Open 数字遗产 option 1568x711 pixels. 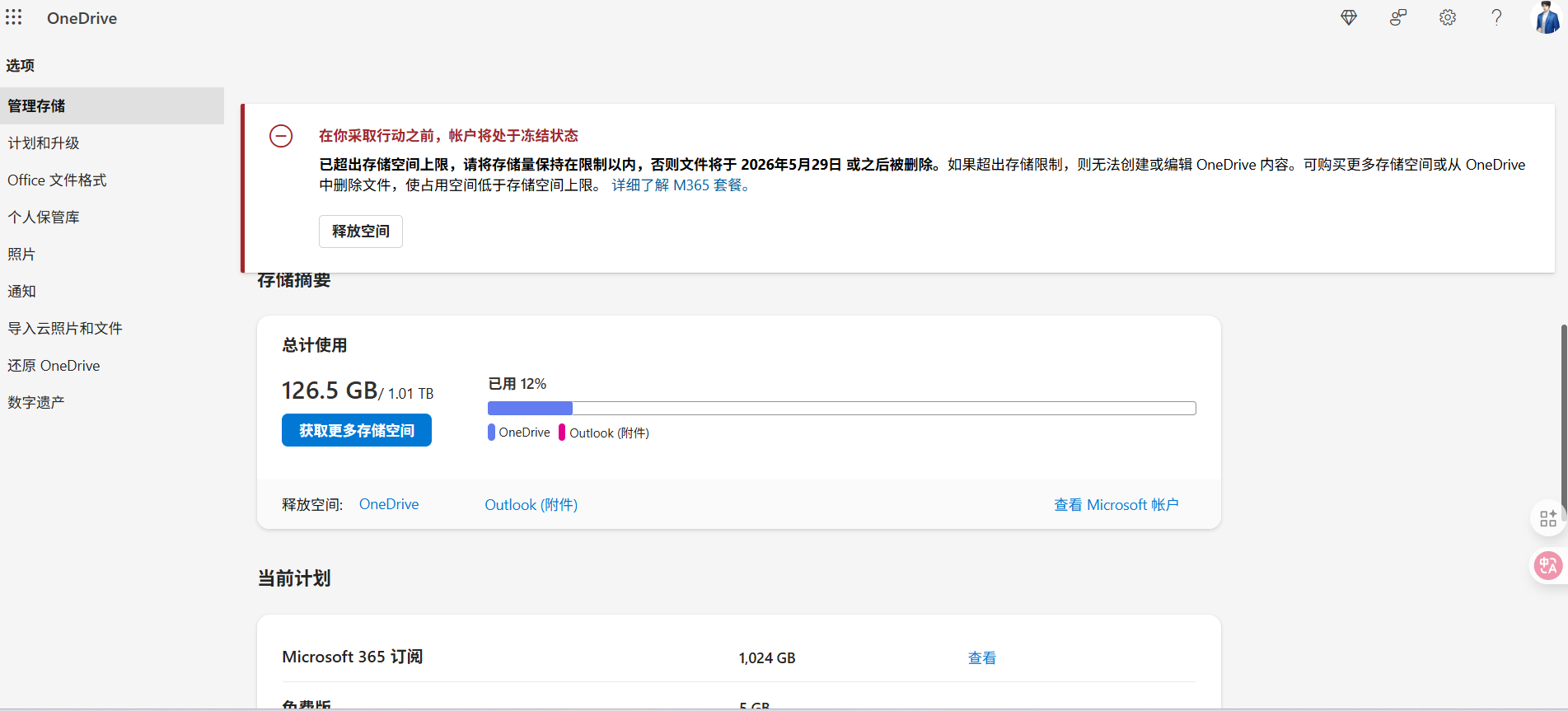tap(112, 402)
